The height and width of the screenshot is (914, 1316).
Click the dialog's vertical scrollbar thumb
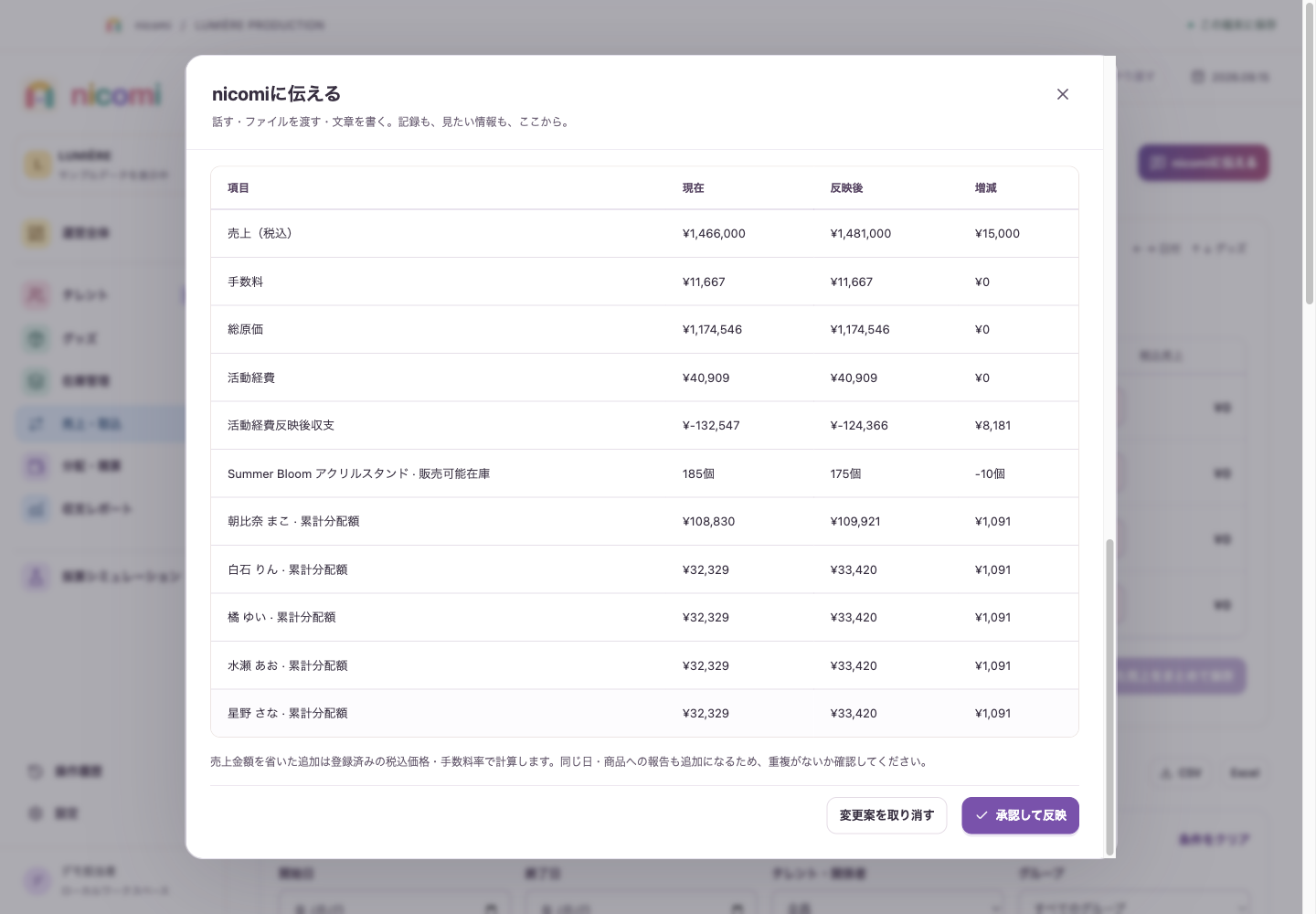pos(1109,696)
